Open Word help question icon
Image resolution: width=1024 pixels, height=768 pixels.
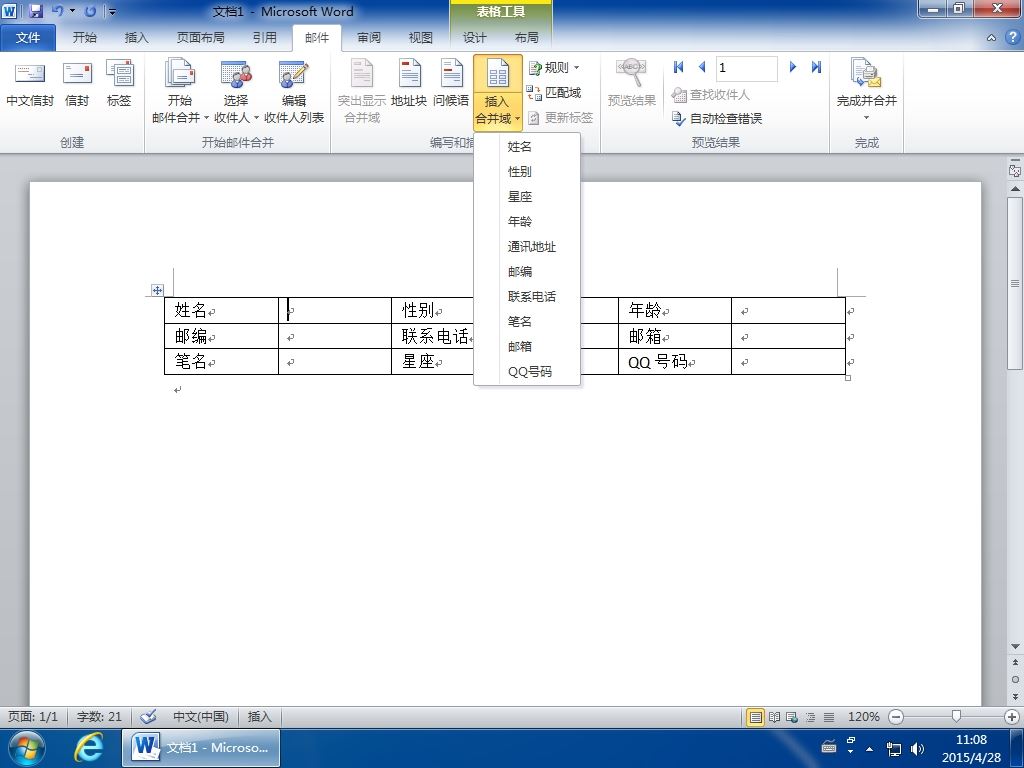(1012, 37)
